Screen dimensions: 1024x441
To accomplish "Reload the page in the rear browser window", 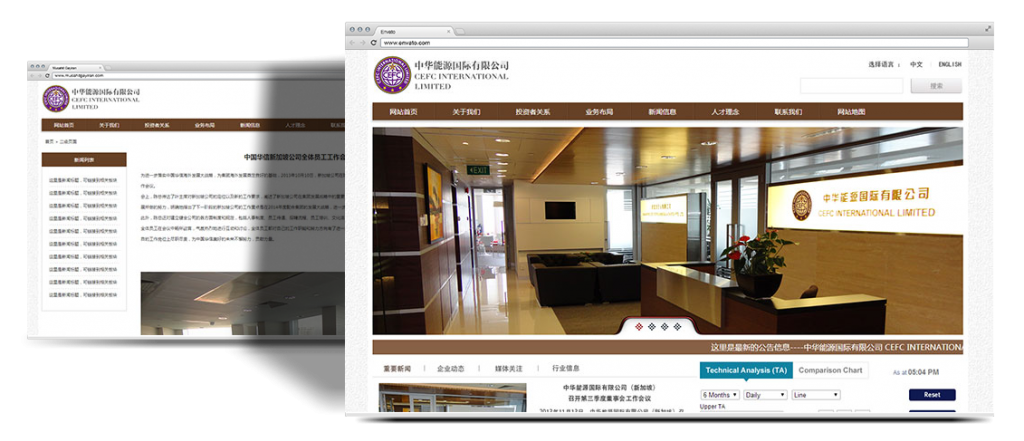I will (x=48, y=76).
